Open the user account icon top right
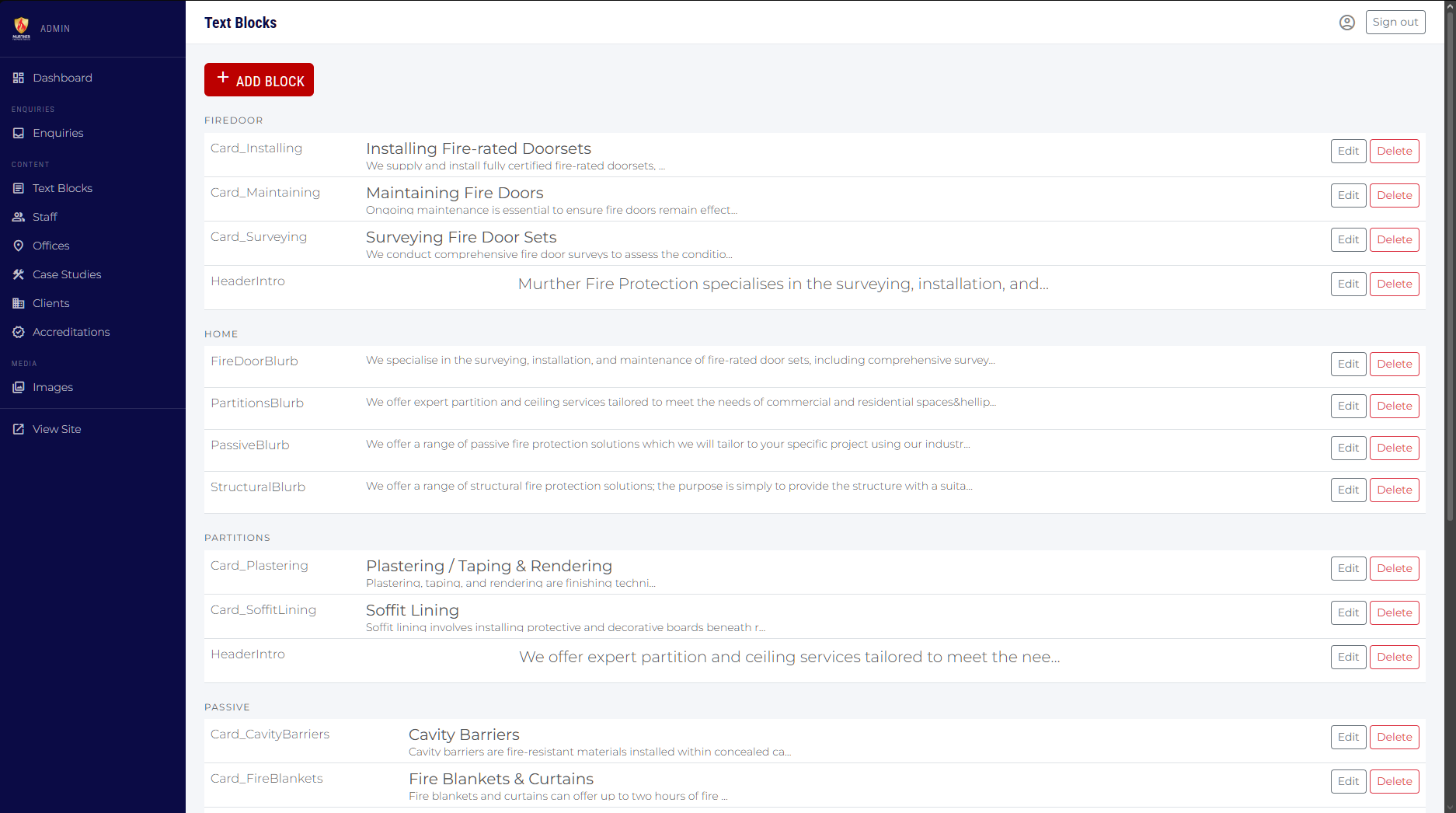The width and height of the screenshot is (1456, 813). 1346,22
